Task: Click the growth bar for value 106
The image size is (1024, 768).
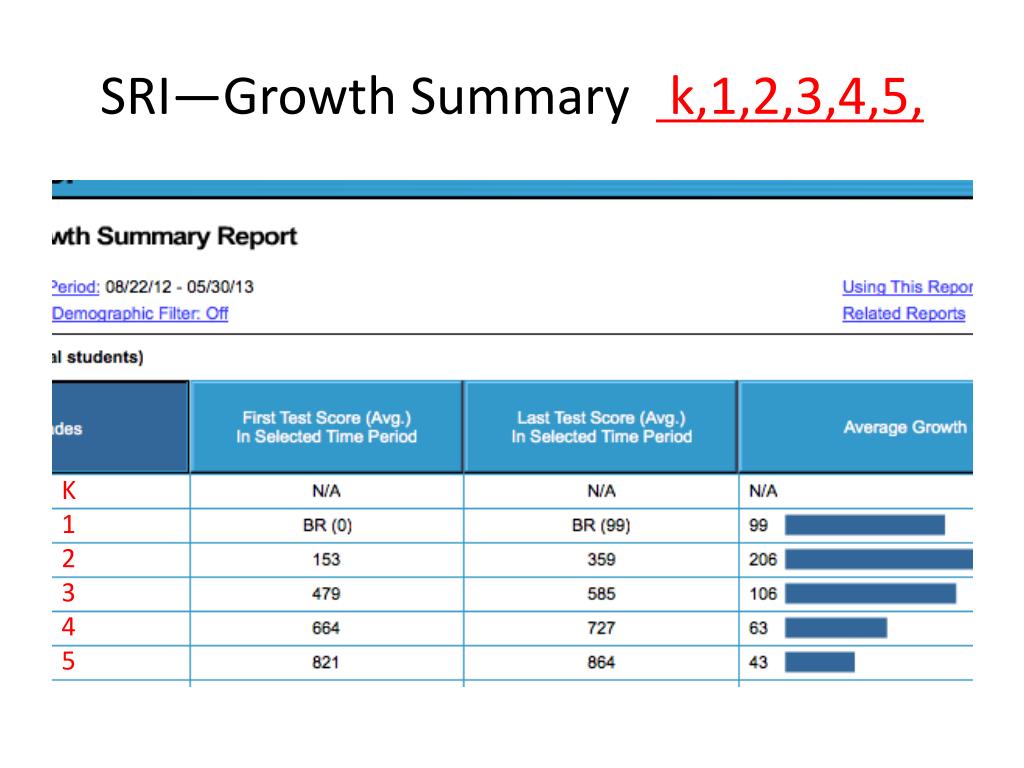Action: [871, 594]
